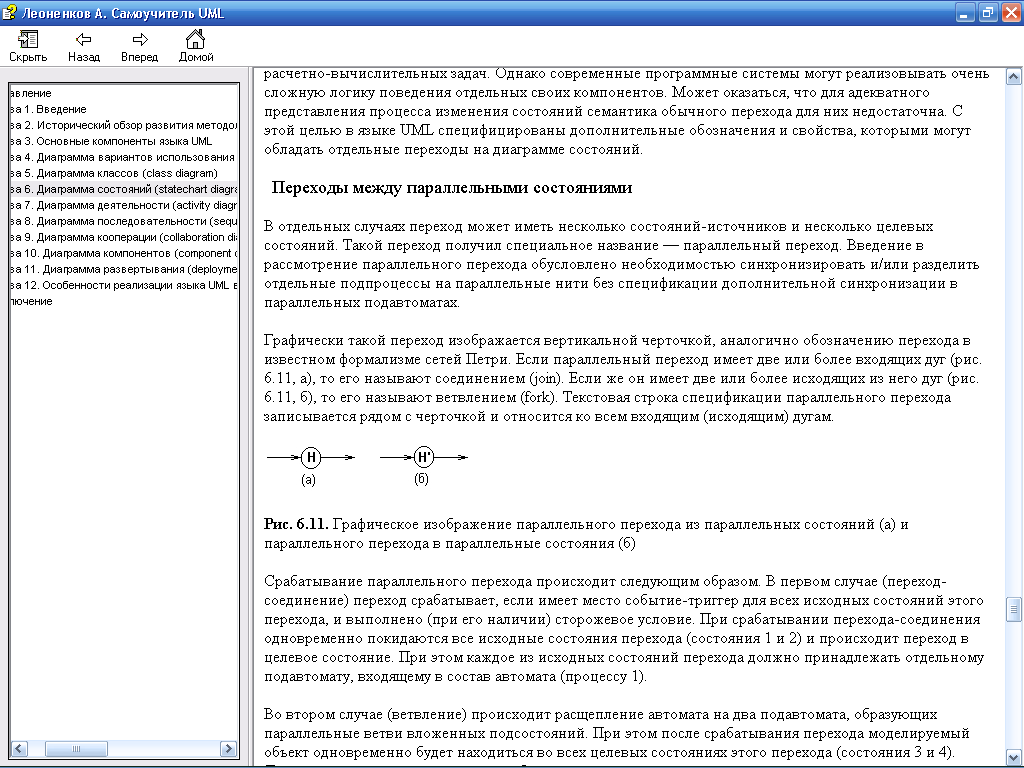Image resolution: width=1024 pixels, height=768 pixels.
Task: Open chapter 8. Диаграмма последовательности
Action: [124, 221]
